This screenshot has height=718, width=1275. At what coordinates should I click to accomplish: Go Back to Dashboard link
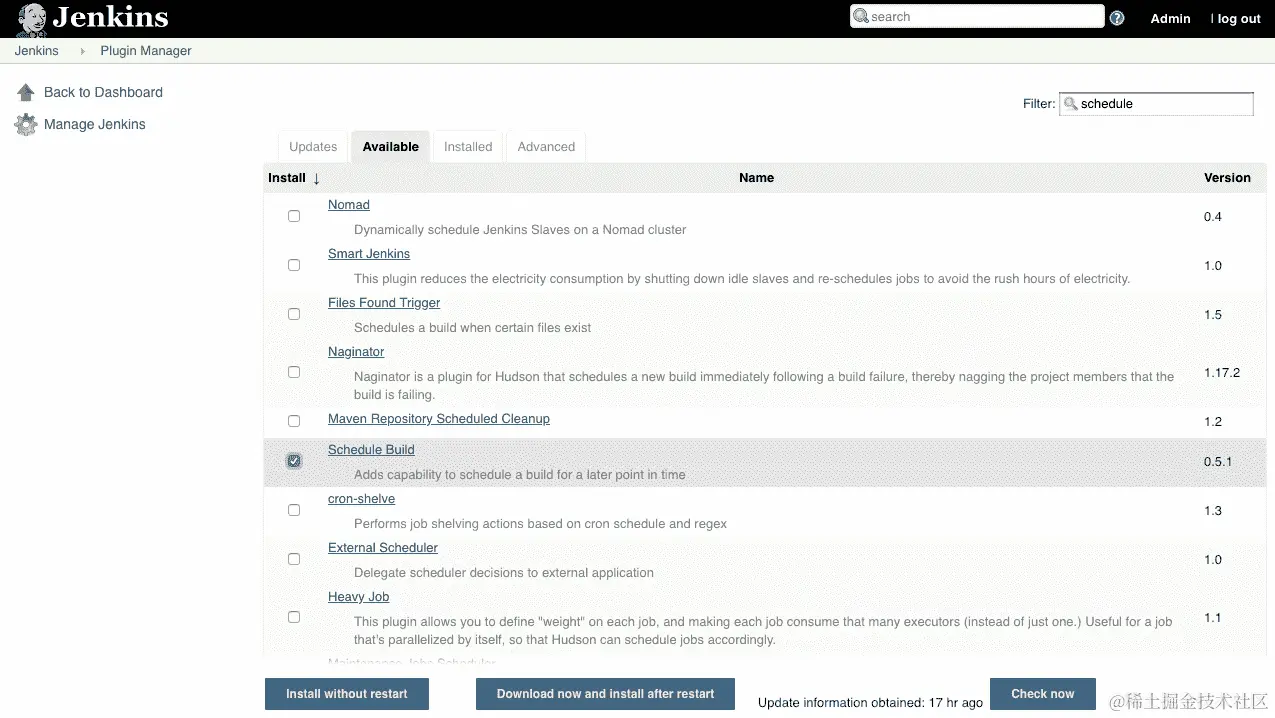(103, 92)
